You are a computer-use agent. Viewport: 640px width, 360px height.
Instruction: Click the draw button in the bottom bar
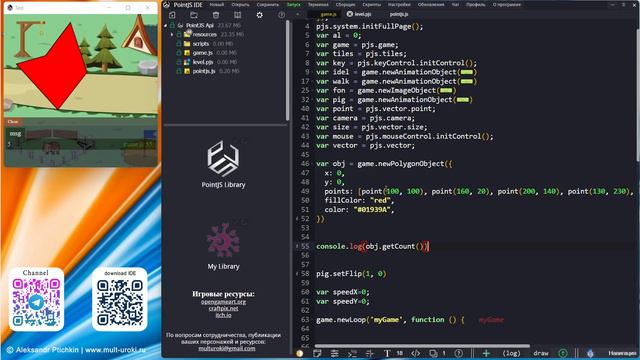pos(541,353)
